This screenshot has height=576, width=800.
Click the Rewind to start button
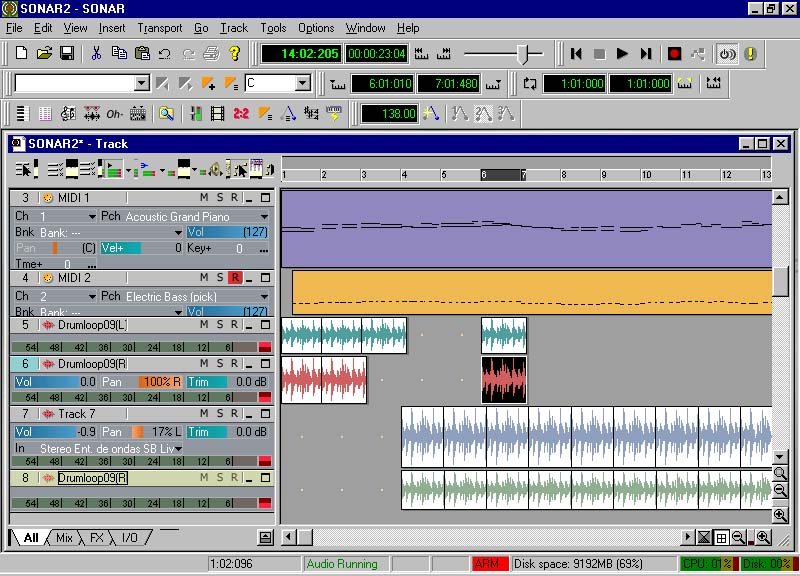point(577,54)
